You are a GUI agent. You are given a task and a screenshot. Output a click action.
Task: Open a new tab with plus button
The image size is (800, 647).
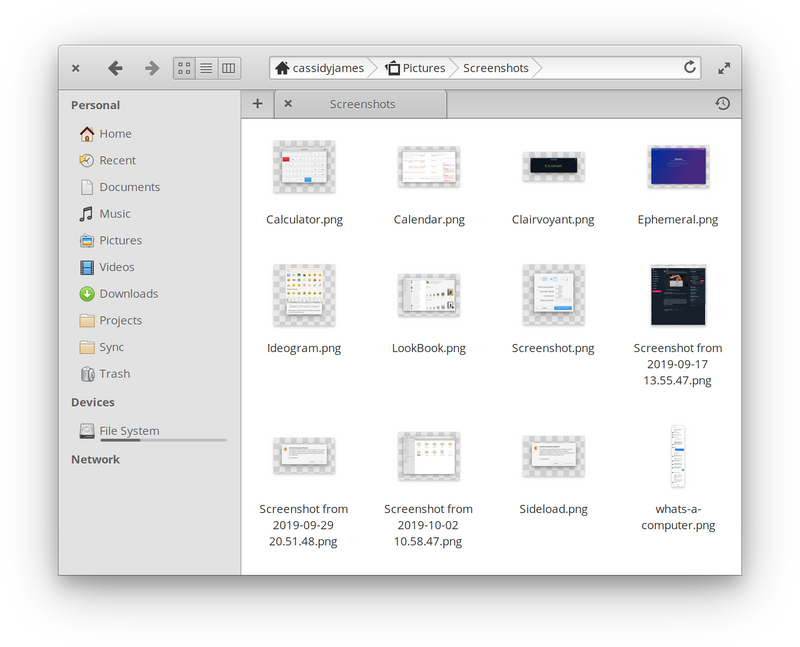(x=258, y=104)
